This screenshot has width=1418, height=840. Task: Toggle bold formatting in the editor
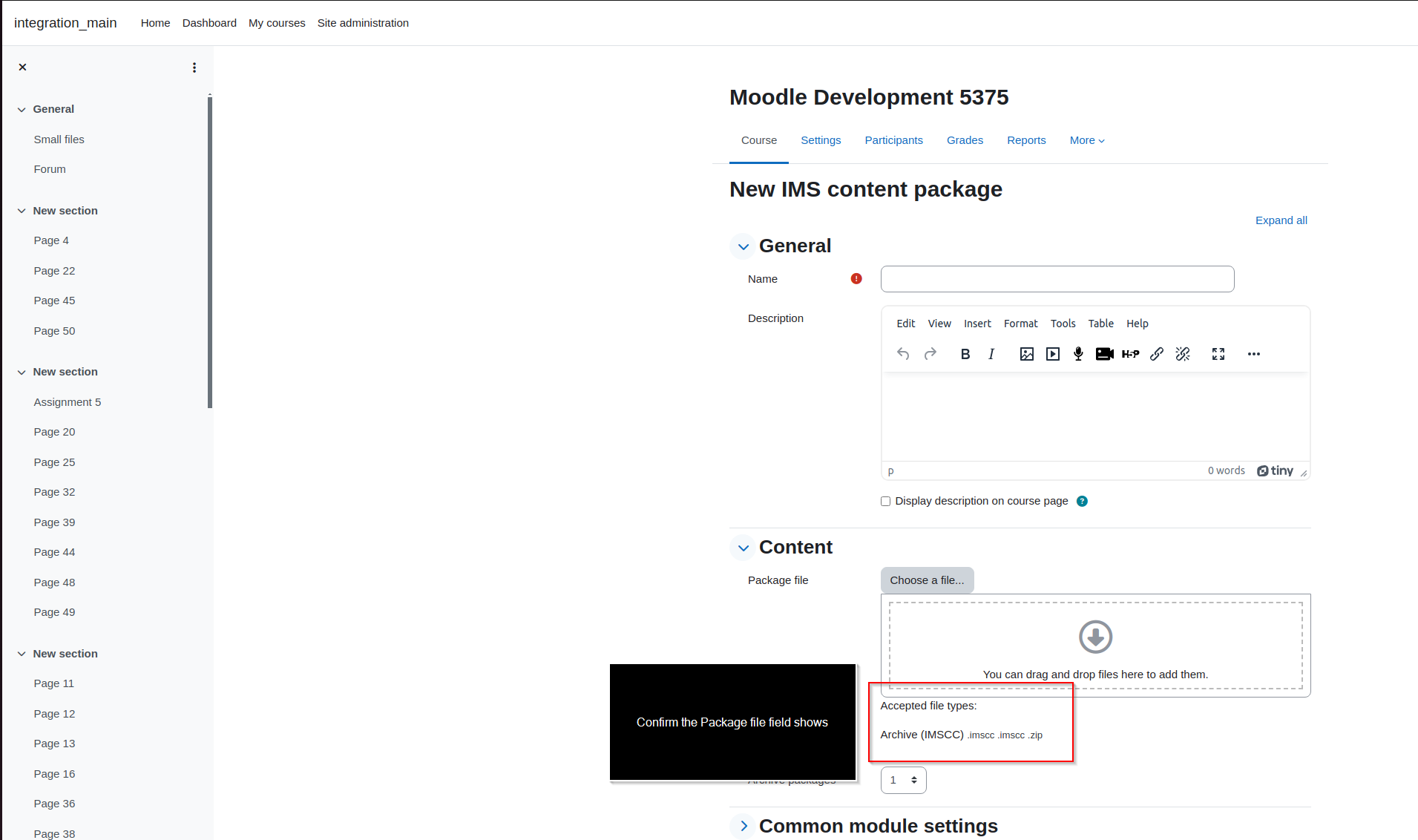pos(965,354)
